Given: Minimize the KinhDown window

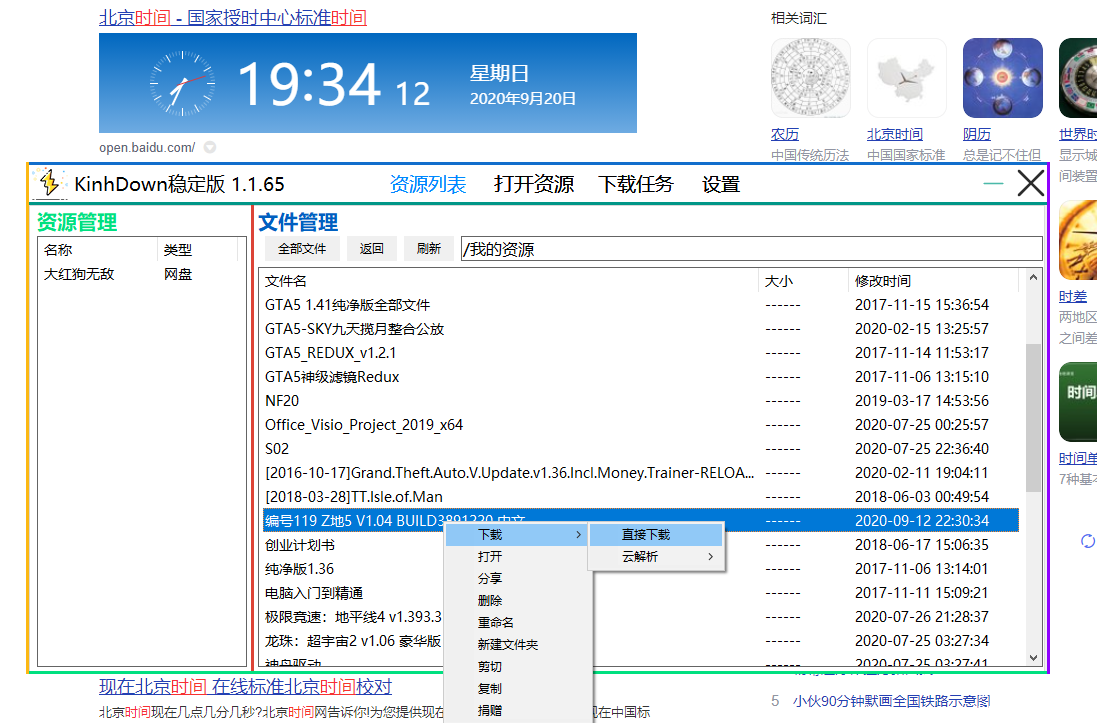Looking at the screenshot, I should (993, 184).
